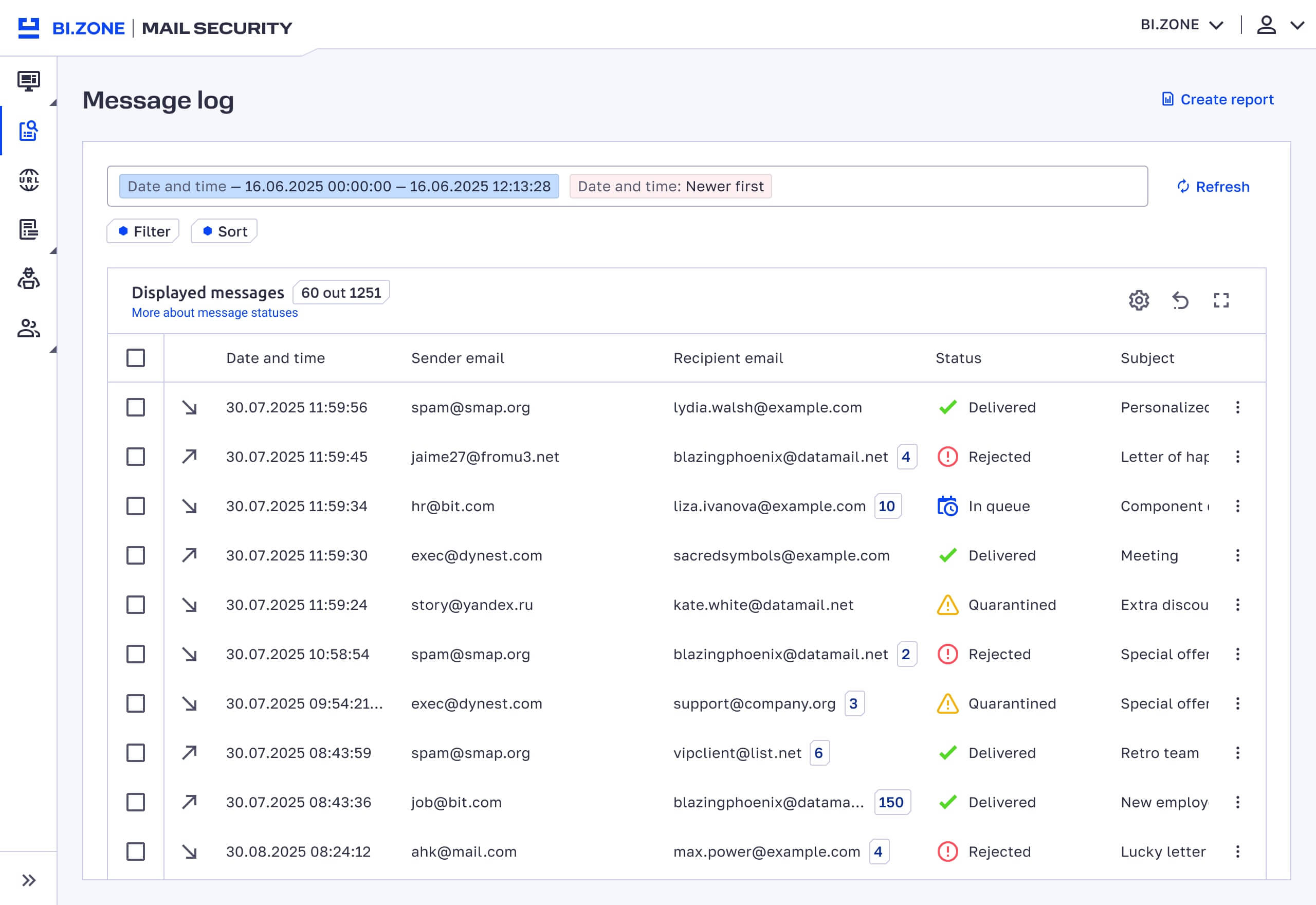Image resolution: width=1316 pixels, height=905 pixels.
Task: Check the row from jaime27@fromu3.net
Action: point(135,457)
